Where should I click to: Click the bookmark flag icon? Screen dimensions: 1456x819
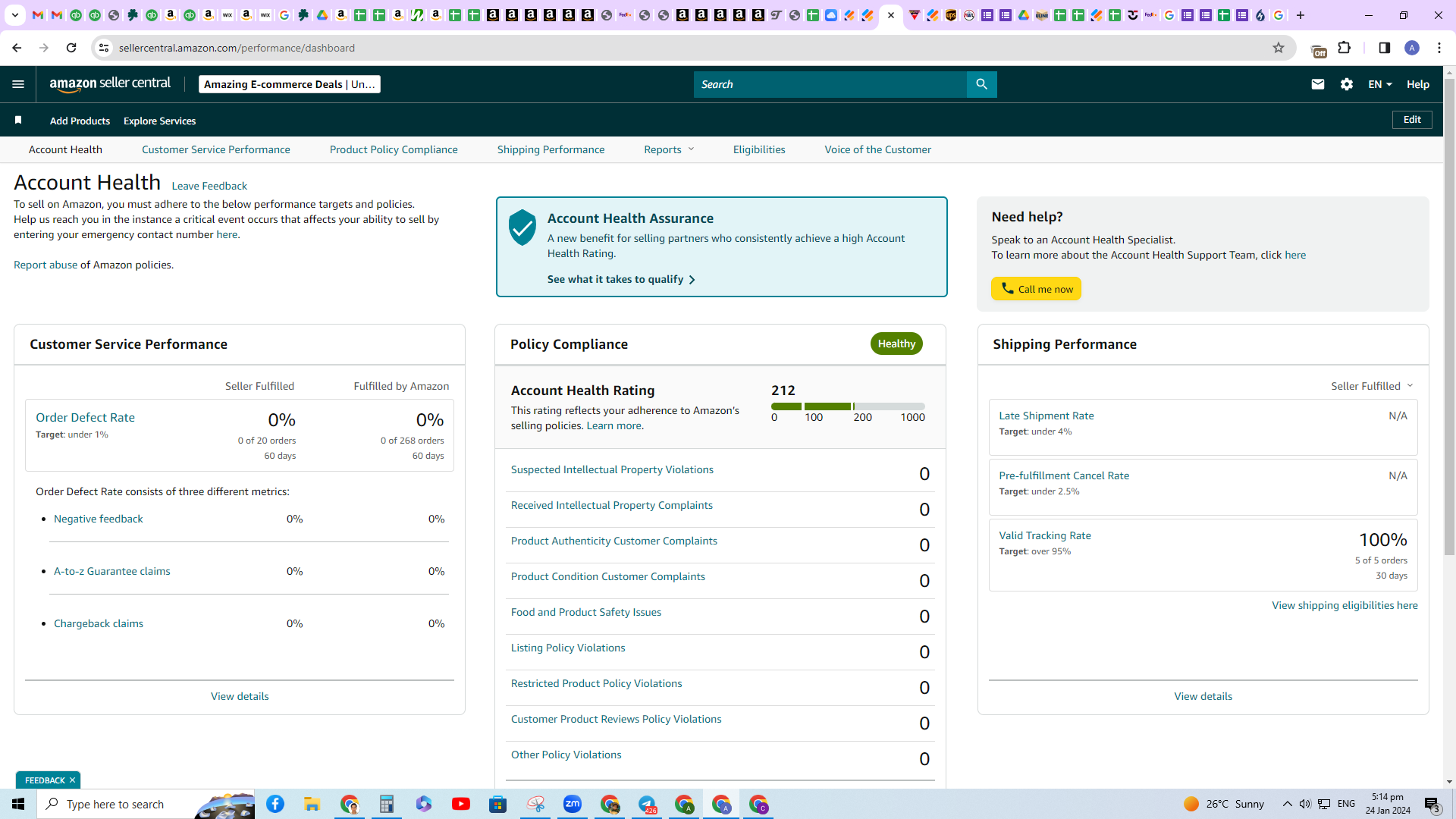pyautogui.click(x=18, y=120)
